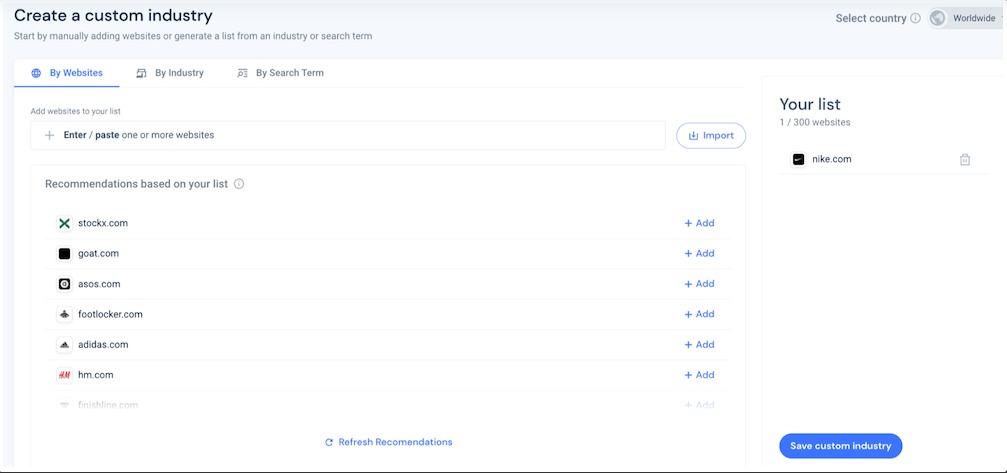This screenshot has width=1007, height=473.
Task: Click the footlocker.com logo icon
Action: 64,314
